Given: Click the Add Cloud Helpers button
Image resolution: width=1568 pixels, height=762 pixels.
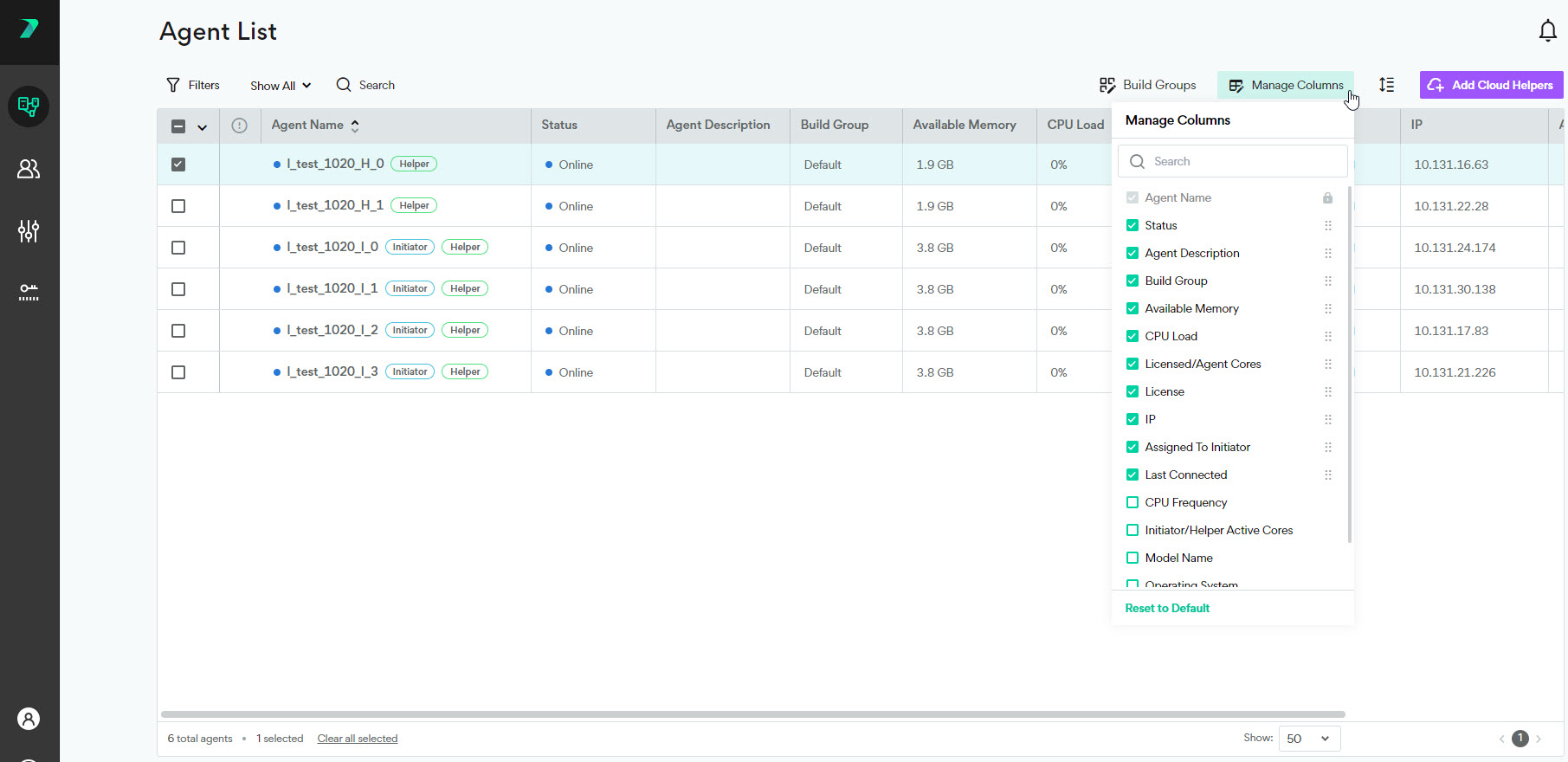Looking at the screenshot, I should [x=1490, y=85].
